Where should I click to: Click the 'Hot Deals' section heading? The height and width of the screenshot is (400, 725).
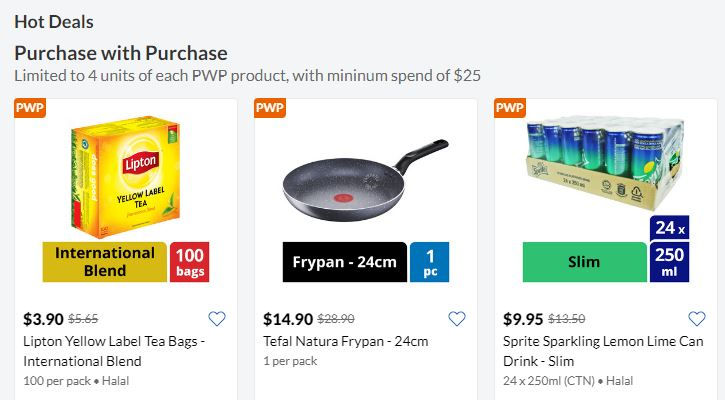coord(54,21)
